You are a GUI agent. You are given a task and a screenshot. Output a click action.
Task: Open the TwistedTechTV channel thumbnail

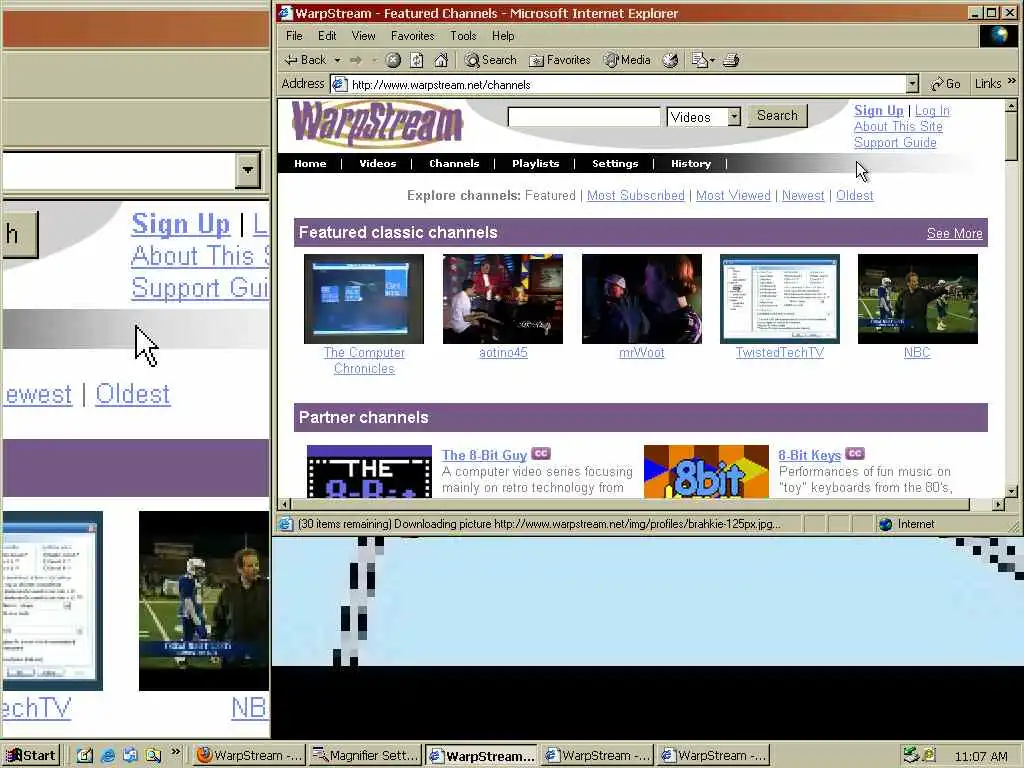[x=780, y=299]
